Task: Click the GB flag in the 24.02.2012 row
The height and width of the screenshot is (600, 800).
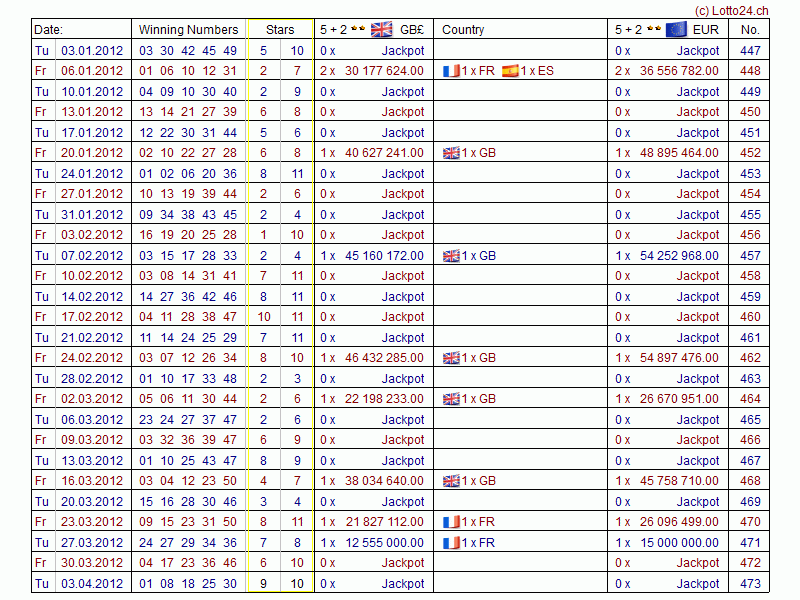Action: [x=450, y=358]
